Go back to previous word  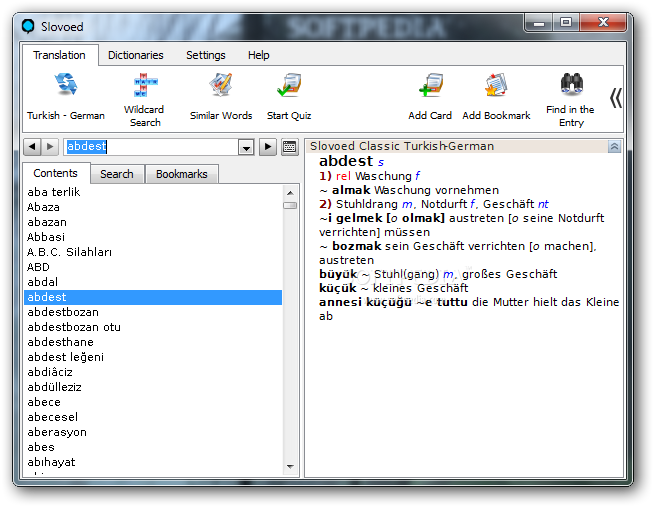(32, 147)
